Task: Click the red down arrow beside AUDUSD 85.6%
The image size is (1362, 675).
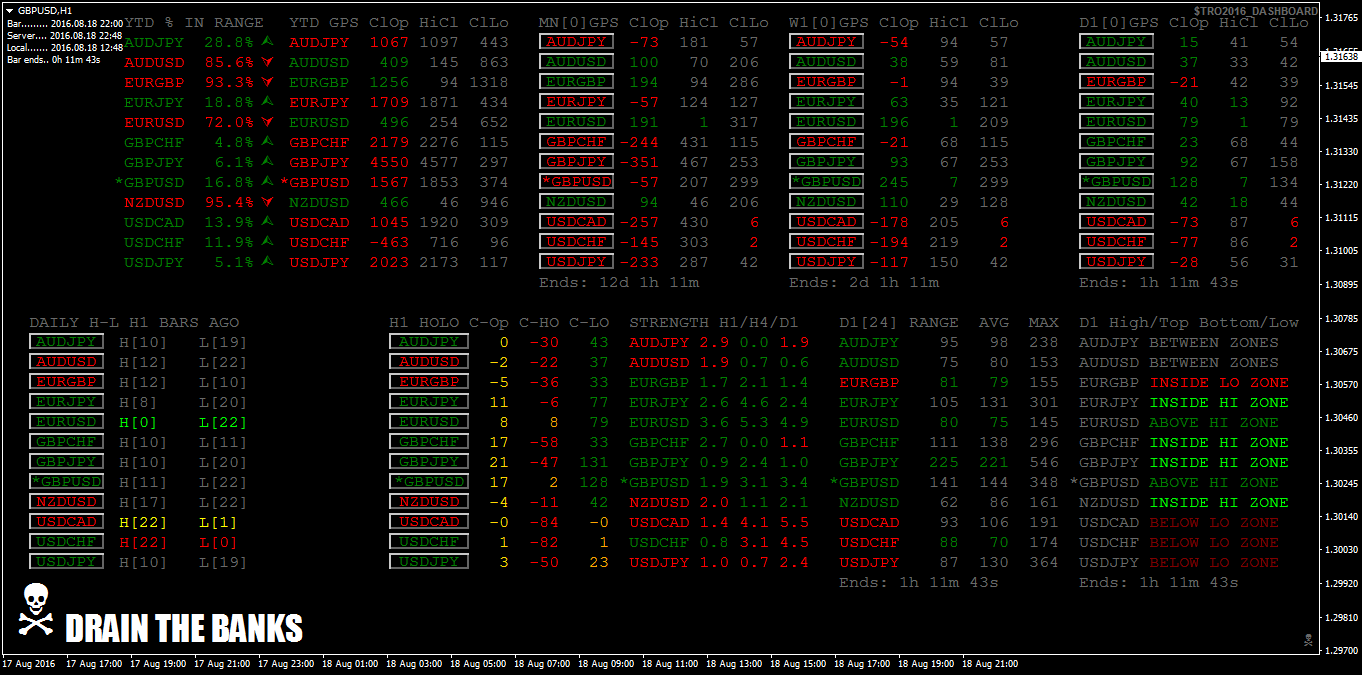Action: click(267, 62)
